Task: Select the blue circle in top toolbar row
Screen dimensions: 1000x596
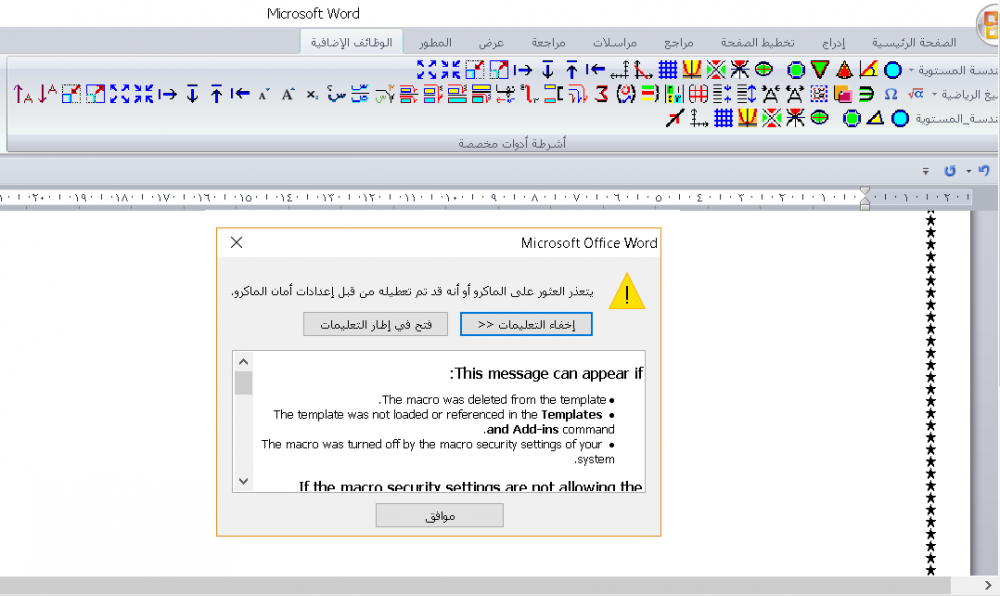Action: tap(893, 69)
